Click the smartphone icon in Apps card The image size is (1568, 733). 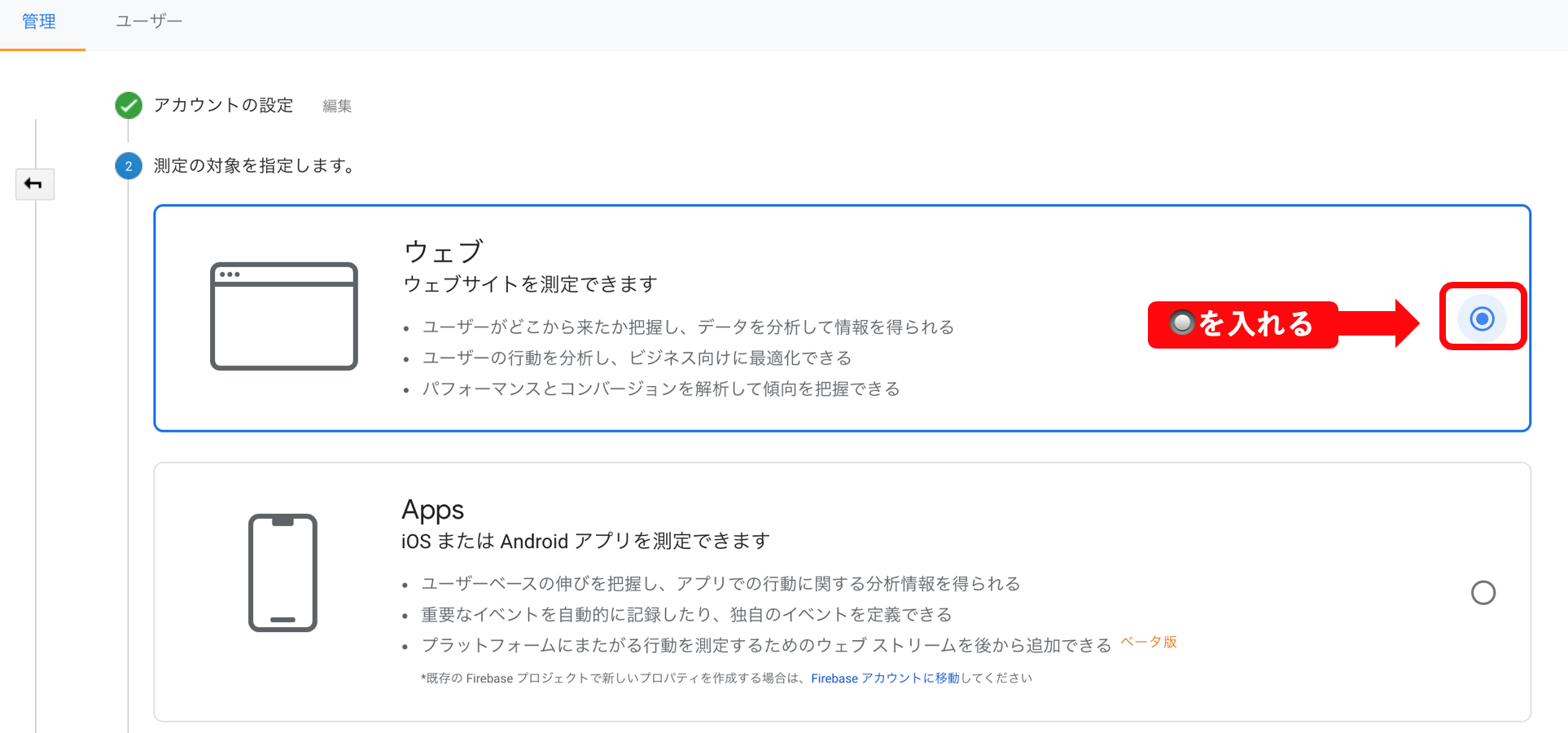coord(283,573)
